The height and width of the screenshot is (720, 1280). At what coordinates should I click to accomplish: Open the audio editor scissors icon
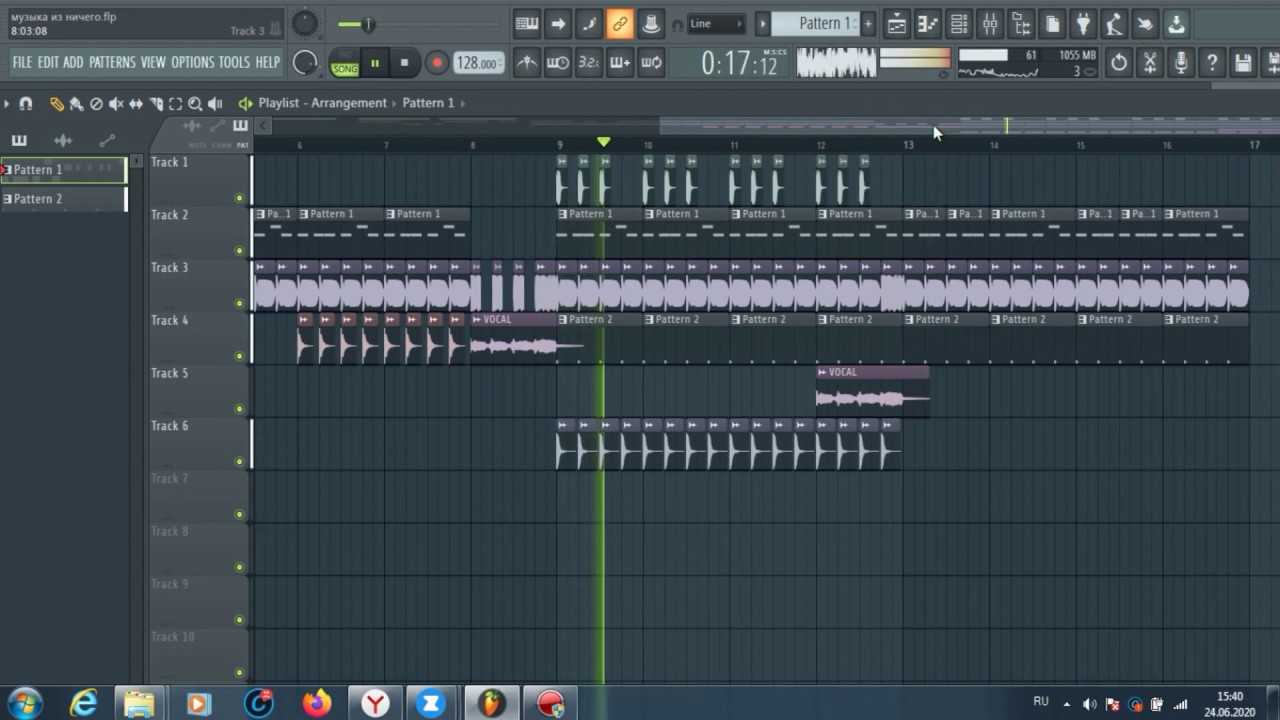tap(1150, 63)
